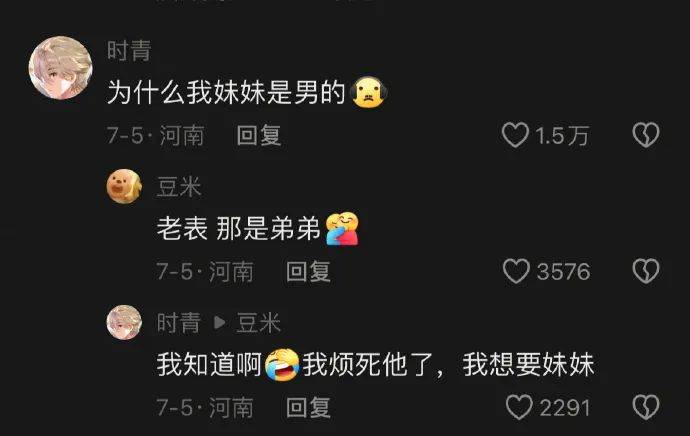690x436 pixels.
Task: Open username 时青 on top comment
Action: pyautogui.click(x=129, y=50)
